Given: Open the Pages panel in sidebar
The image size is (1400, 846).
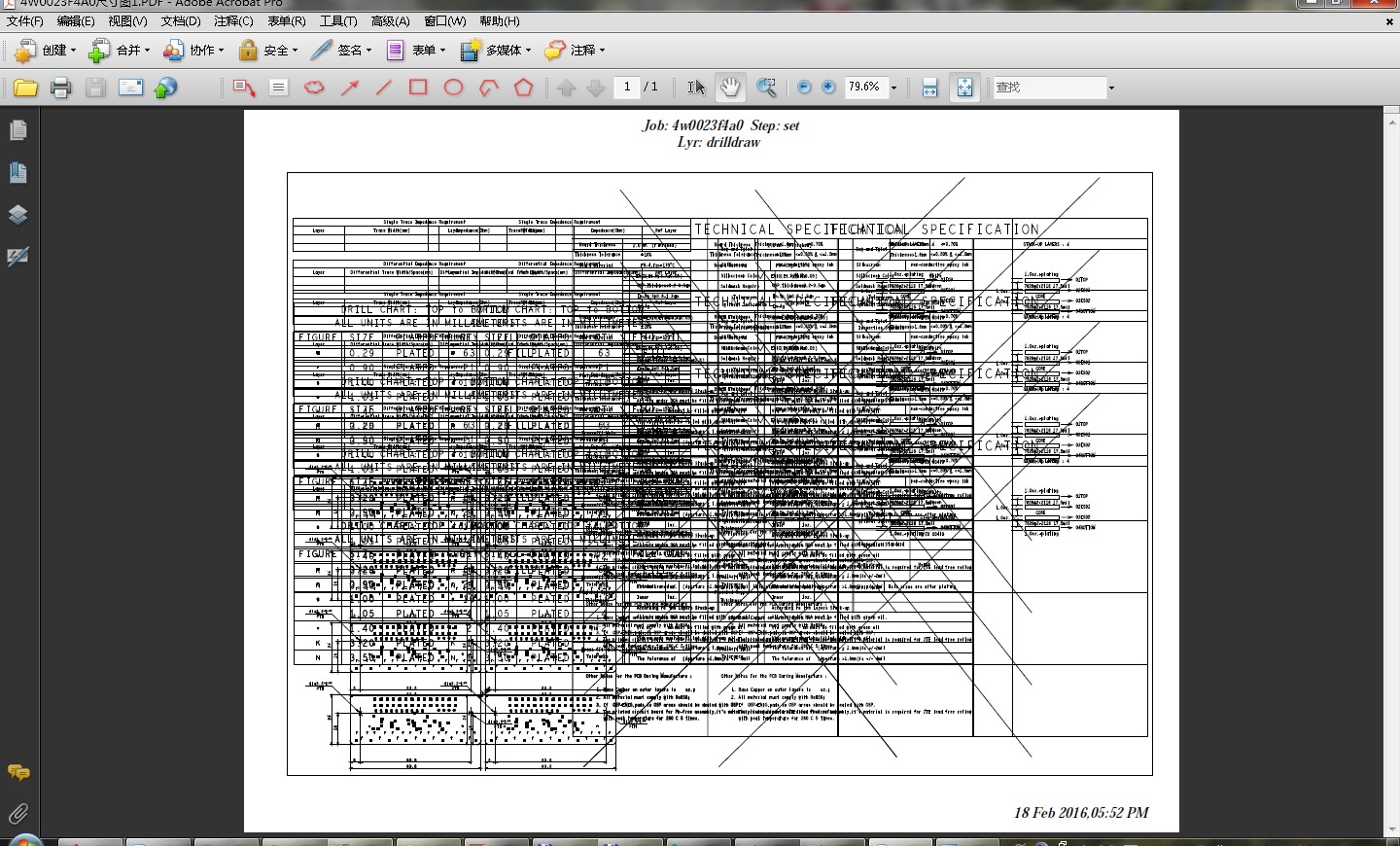Looking at the screenshot, I should tap(17, 130).
